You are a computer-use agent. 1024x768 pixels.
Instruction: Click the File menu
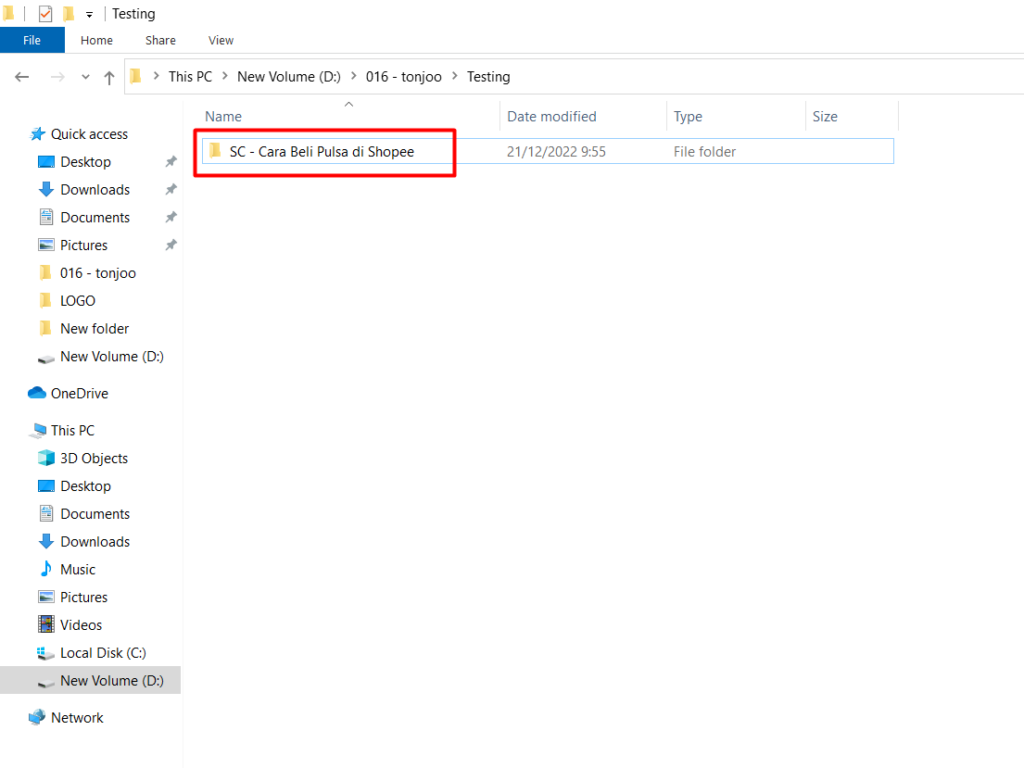pos(32,40)
